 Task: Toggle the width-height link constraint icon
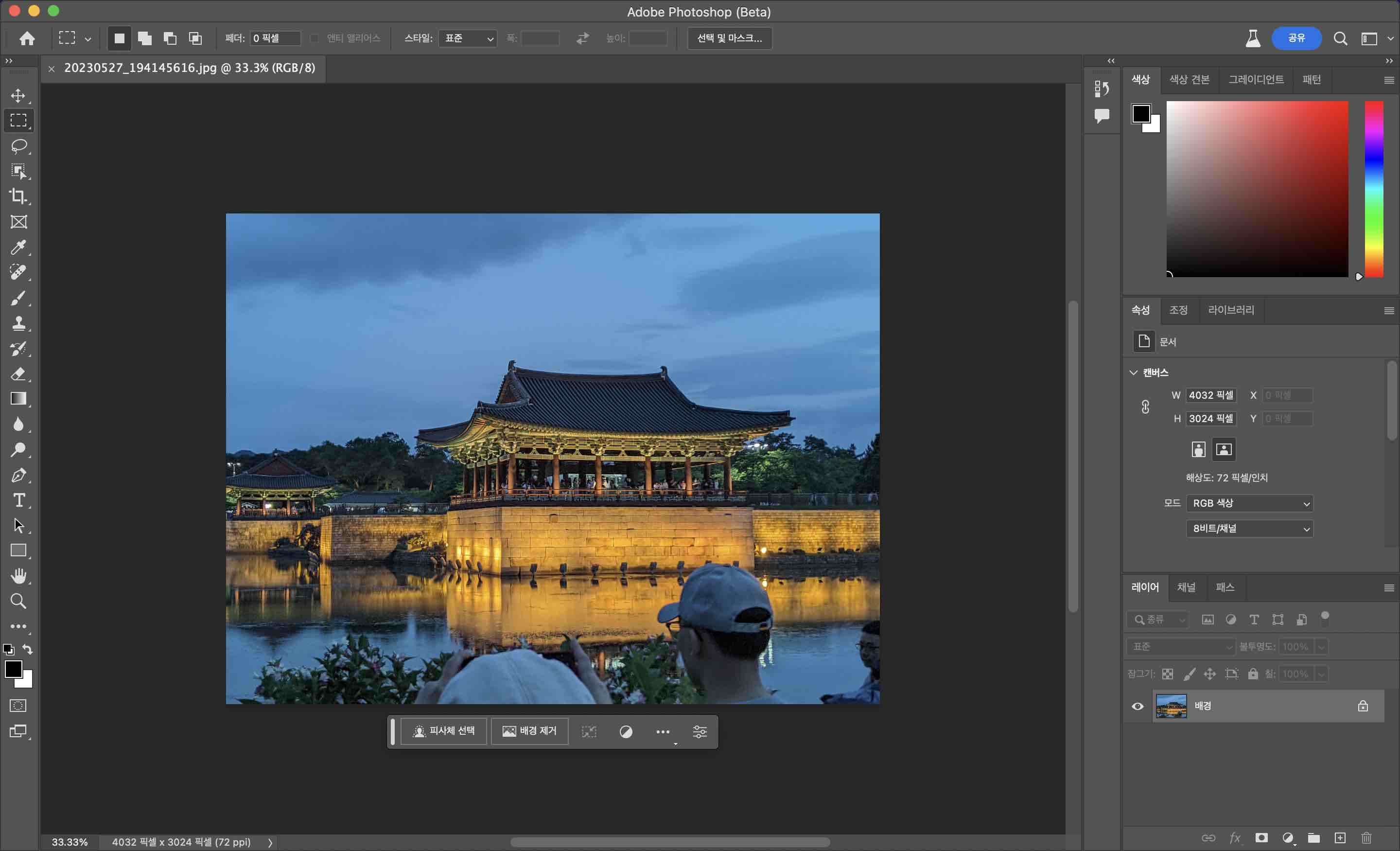coord(1145,407)
